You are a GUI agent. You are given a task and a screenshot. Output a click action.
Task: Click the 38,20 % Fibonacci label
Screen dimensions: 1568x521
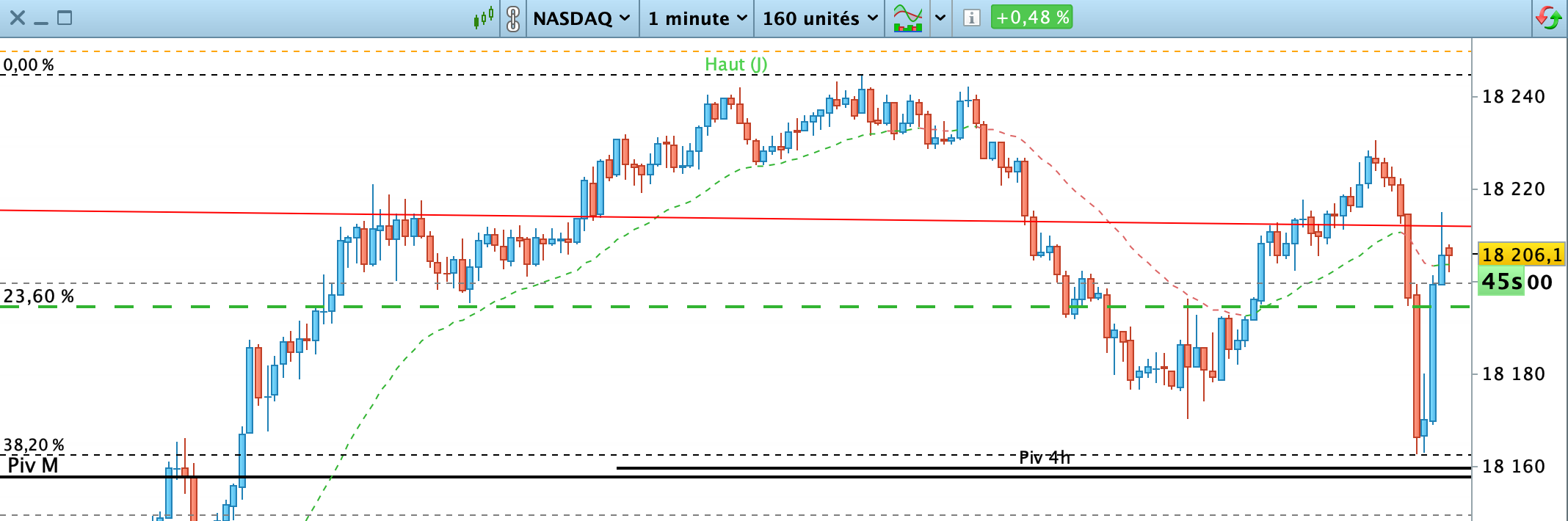34,445
